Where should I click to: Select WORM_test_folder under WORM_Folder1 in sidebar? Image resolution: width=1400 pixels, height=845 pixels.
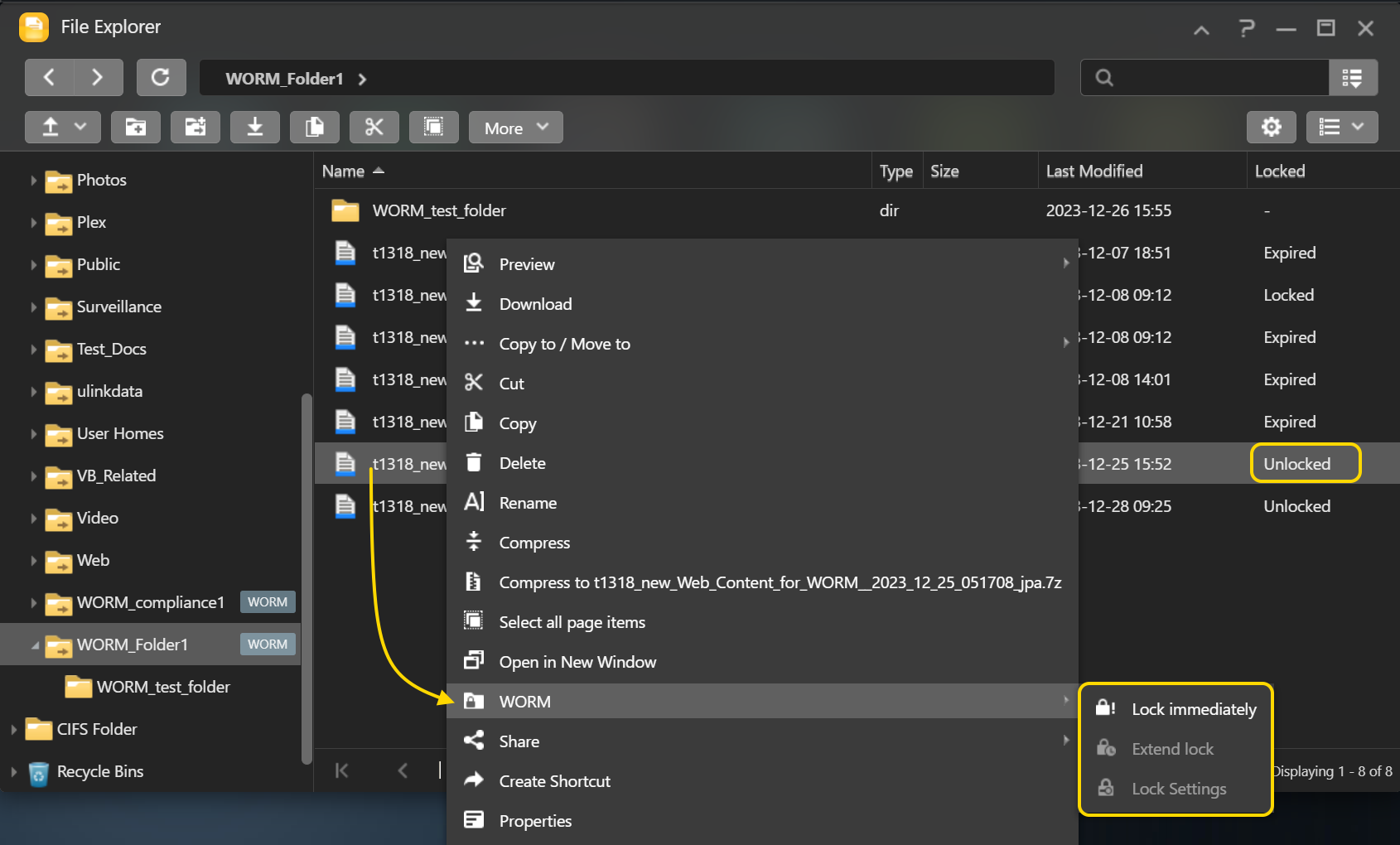coord(163,688)
